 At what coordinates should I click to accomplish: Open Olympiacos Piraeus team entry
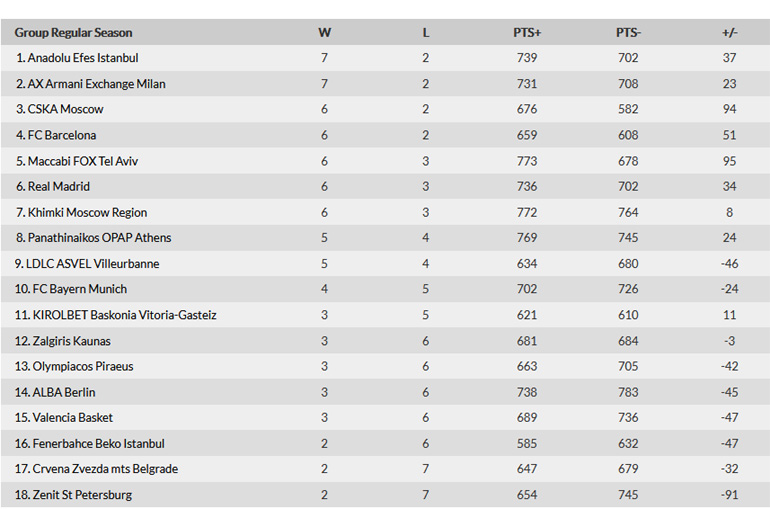(x=81, y=366)
